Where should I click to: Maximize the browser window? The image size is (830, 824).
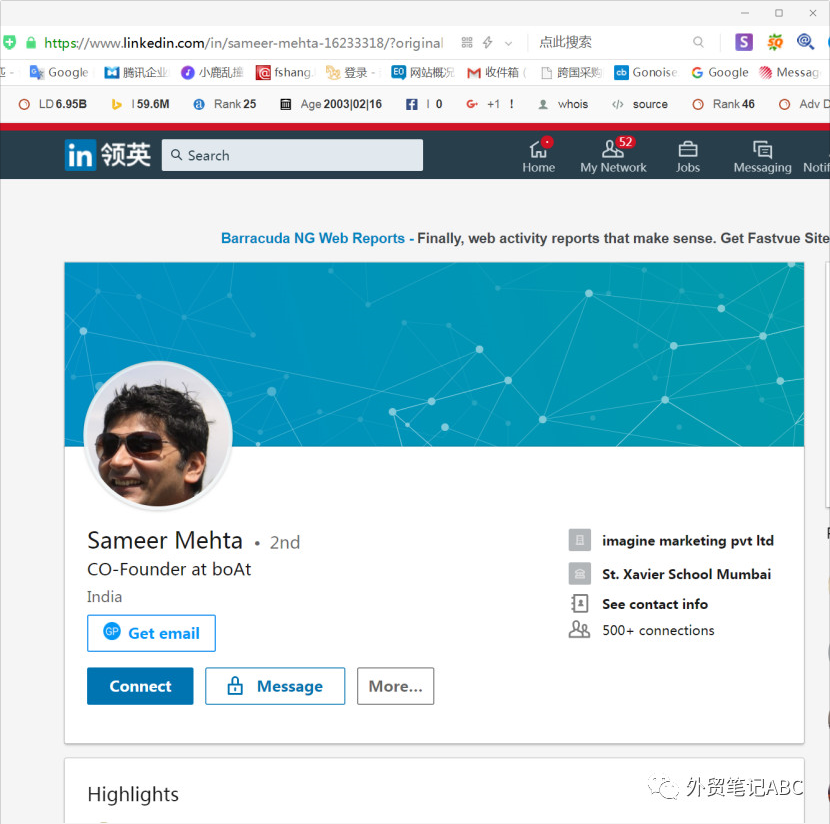[x=779, y=13]
